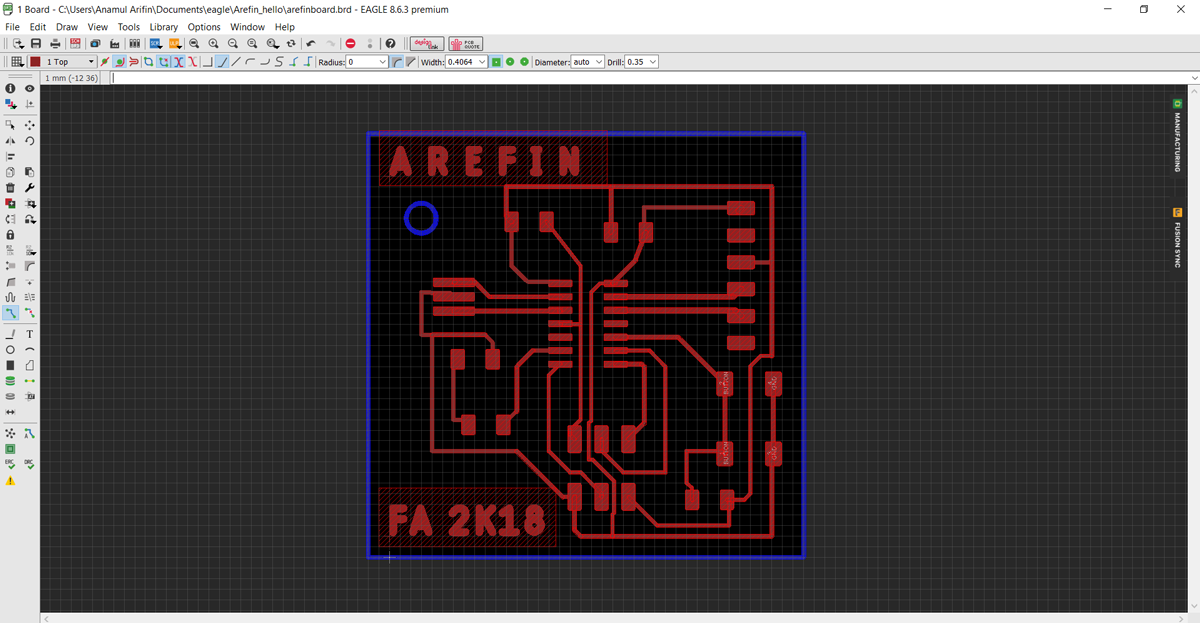Image resolution: width=1200 pixels, height=623 pixels.
Task: Select the Delete trash can tool
Action: [x=10, y=187]
